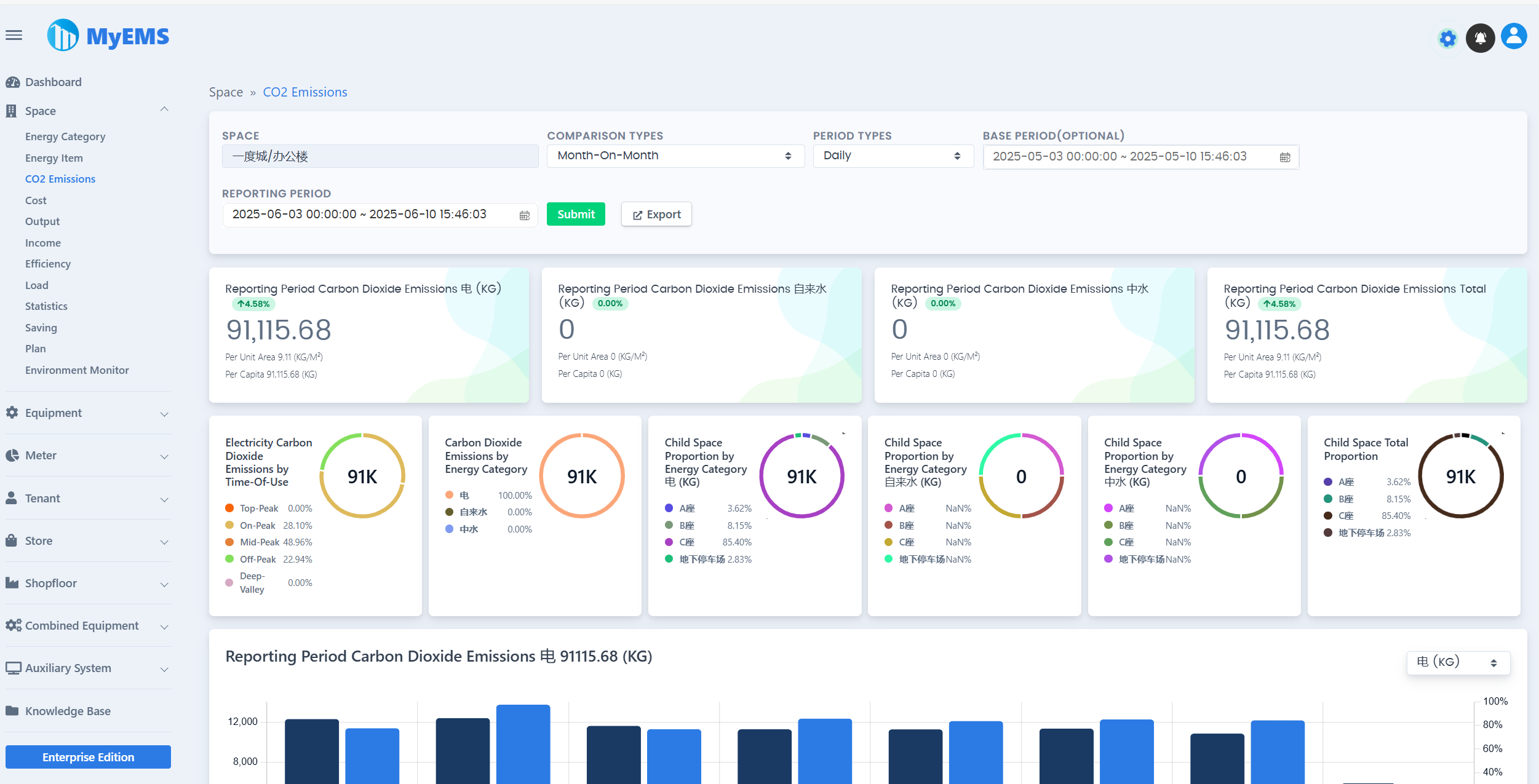The width and height of the screenshot is (1539, 784).
Task: Toggle Top-Peak legend item in donut chart
Action: tap(259, 509)
